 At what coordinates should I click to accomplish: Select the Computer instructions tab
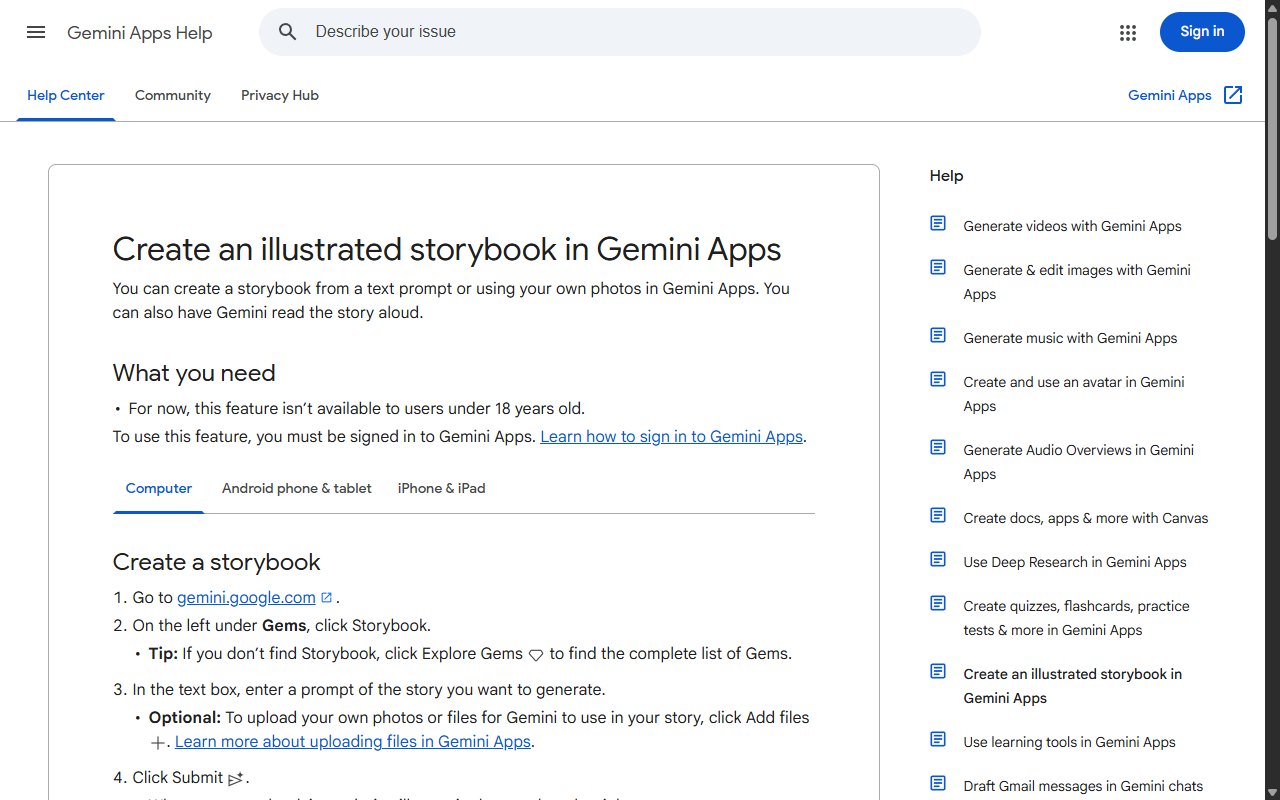coord(158,489)
